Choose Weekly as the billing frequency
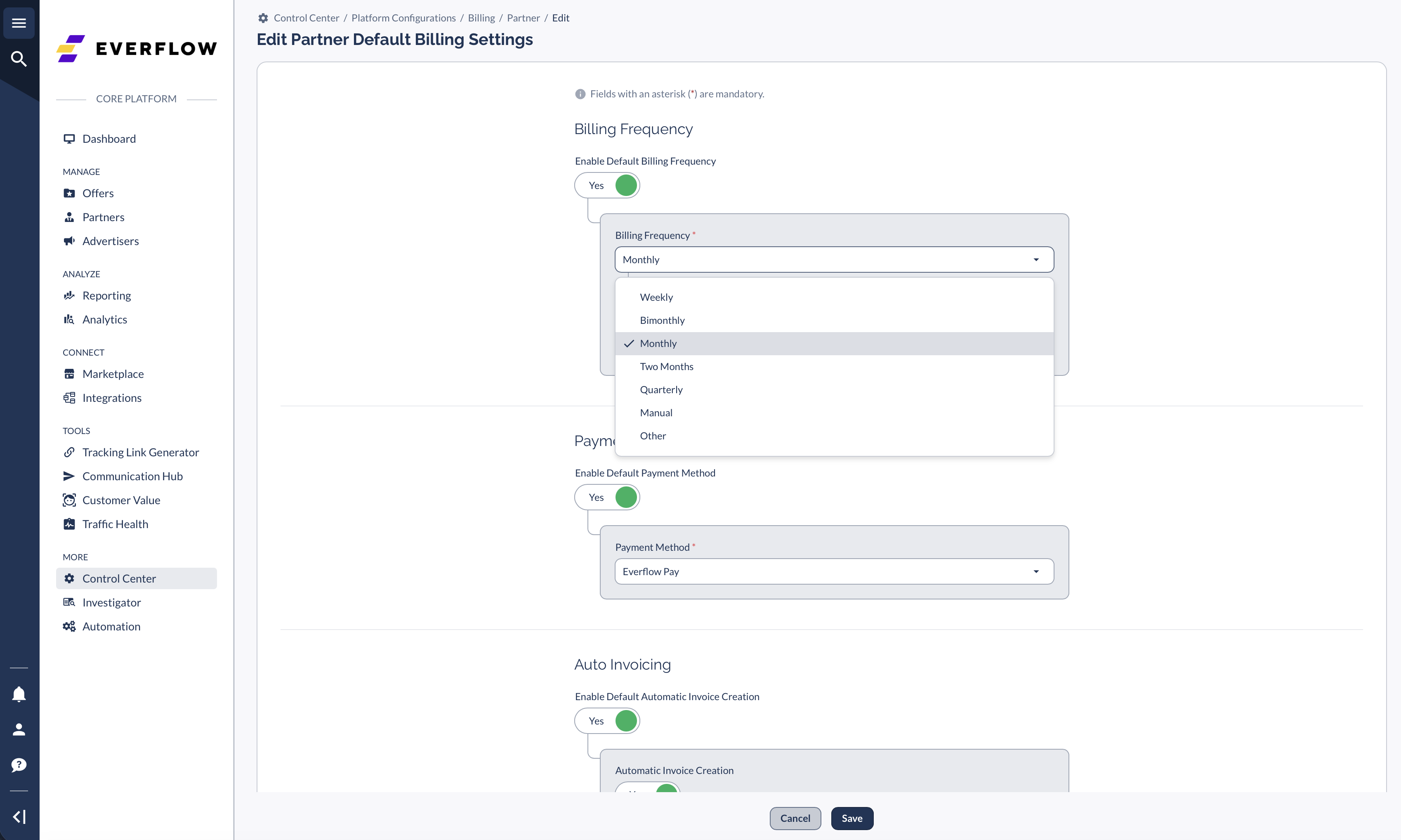Screen dimensions: 1401x840 656,297
